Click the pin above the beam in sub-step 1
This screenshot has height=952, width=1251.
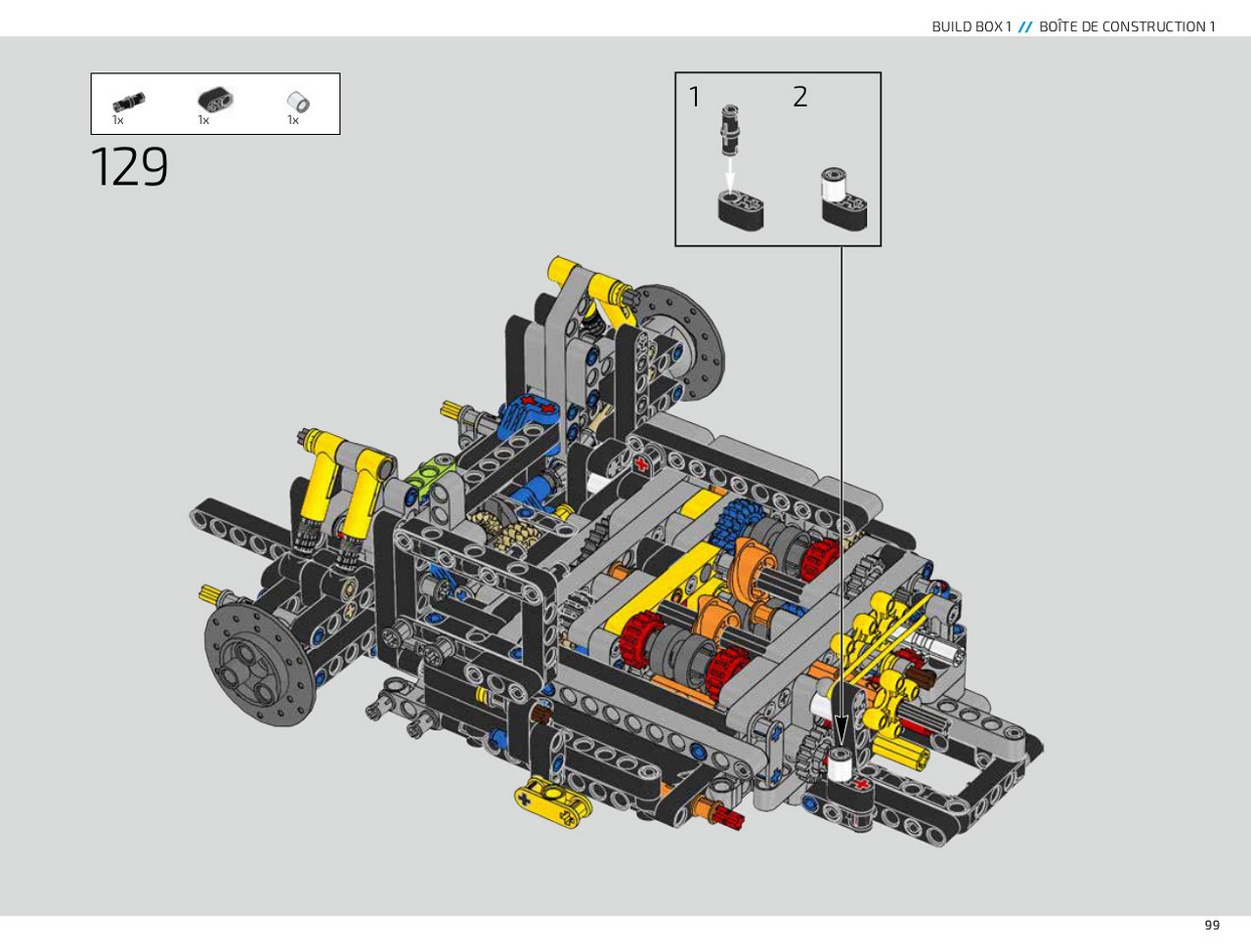pos(730,130)
